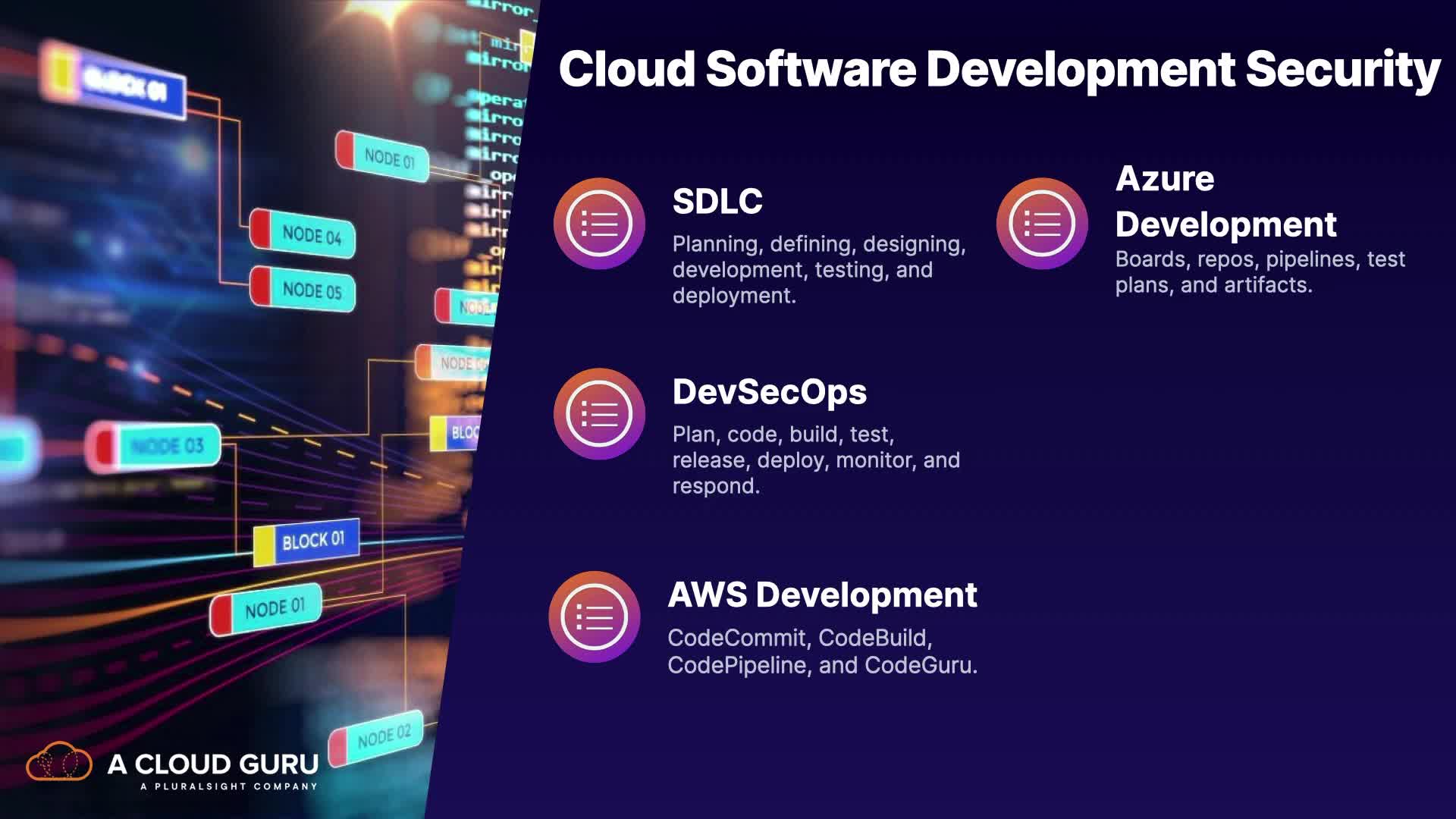Click the NODE 03 tag on left
Screen dimensions: 1456x819
(155, 446)
